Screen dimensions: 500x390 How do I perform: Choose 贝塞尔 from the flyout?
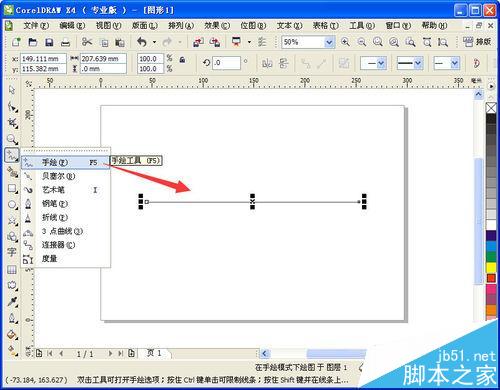(x=66, y=176)
